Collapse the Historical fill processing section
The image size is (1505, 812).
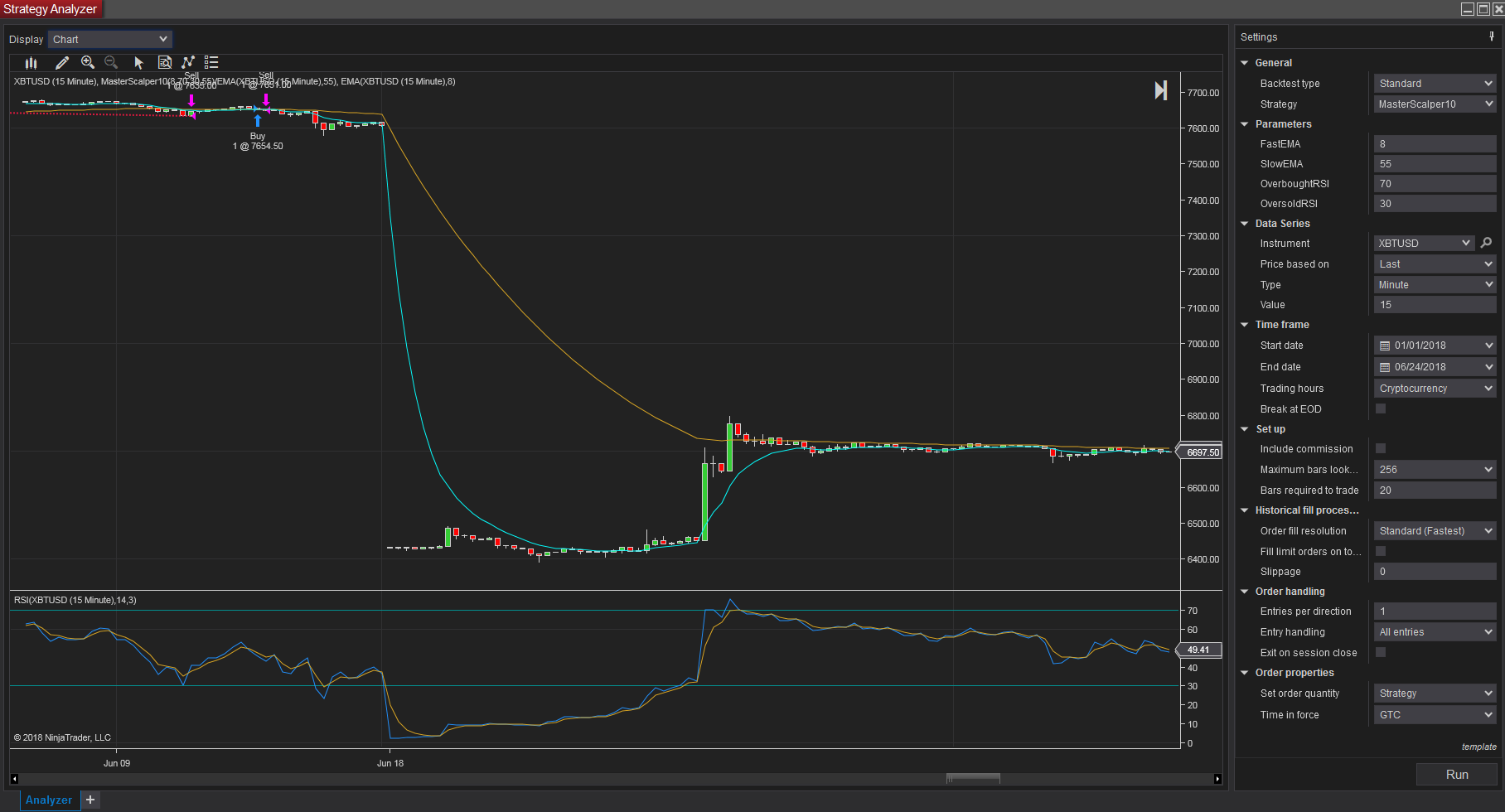click(x=1245, y=510)
